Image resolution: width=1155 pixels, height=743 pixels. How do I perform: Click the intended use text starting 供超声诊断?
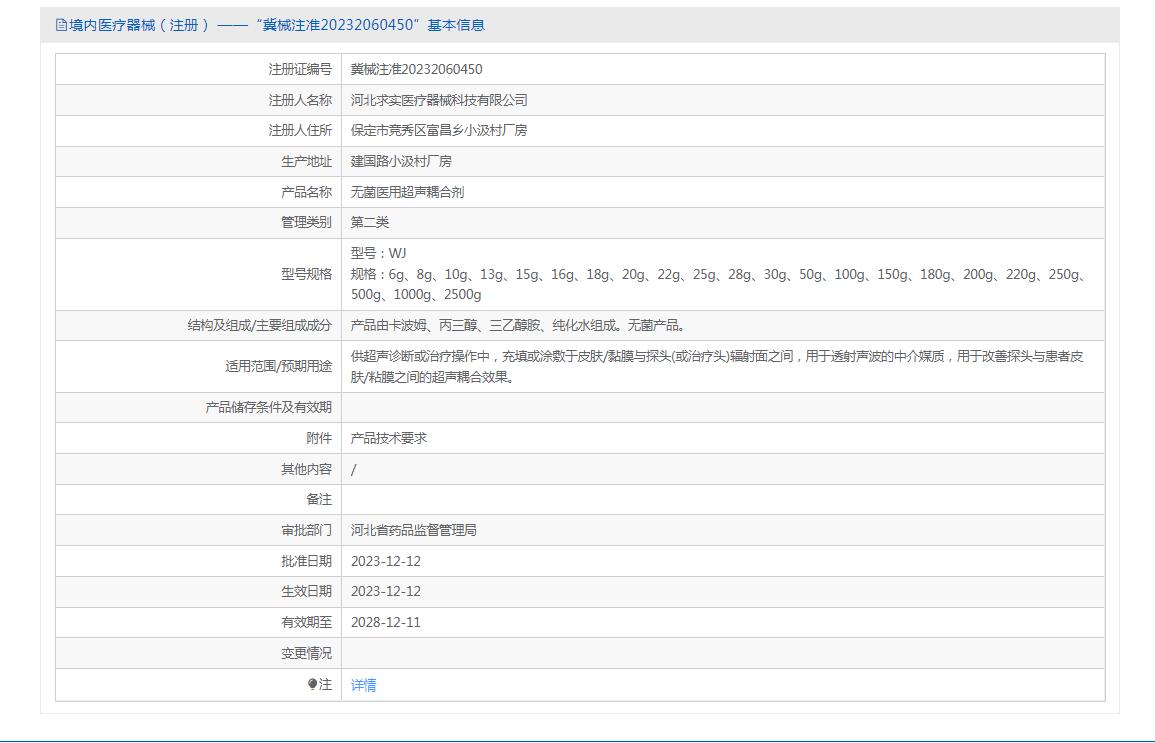pyautogui.click(x=716, y=356)
